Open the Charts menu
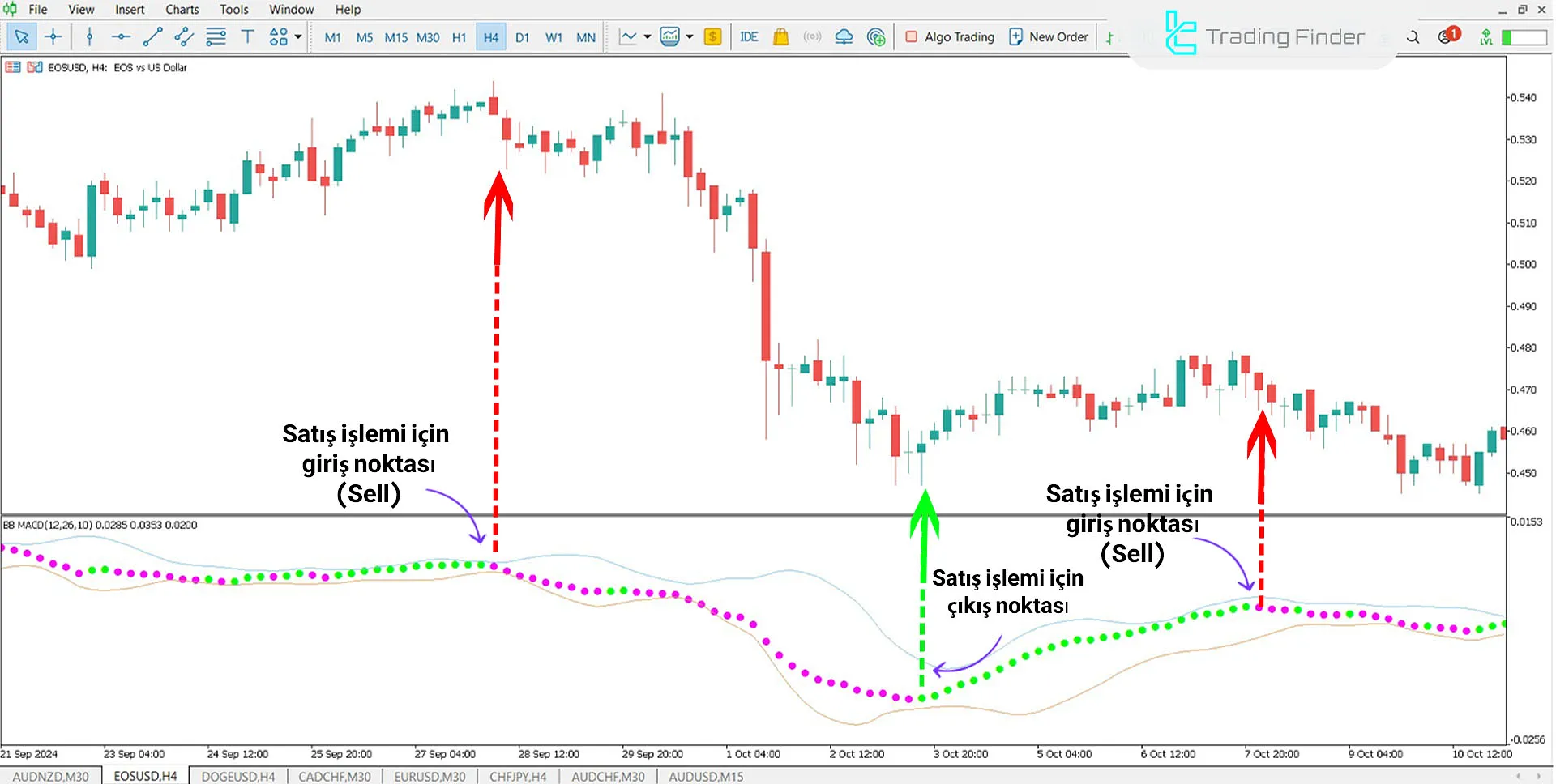The height and width of the screenshot is (784, 1556). 181,9
